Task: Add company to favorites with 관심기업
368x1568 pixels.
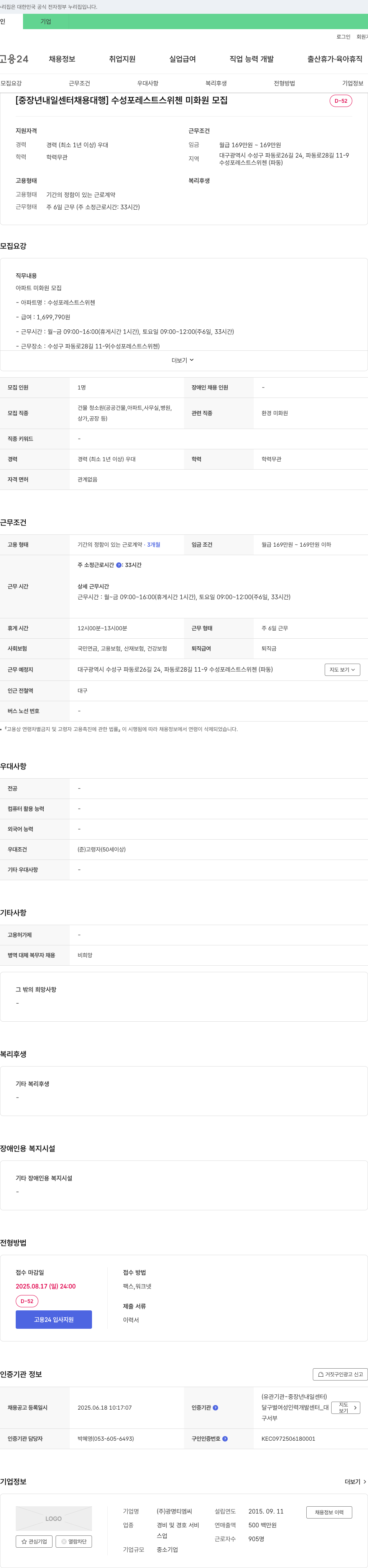Action: tap(34, 1542)
